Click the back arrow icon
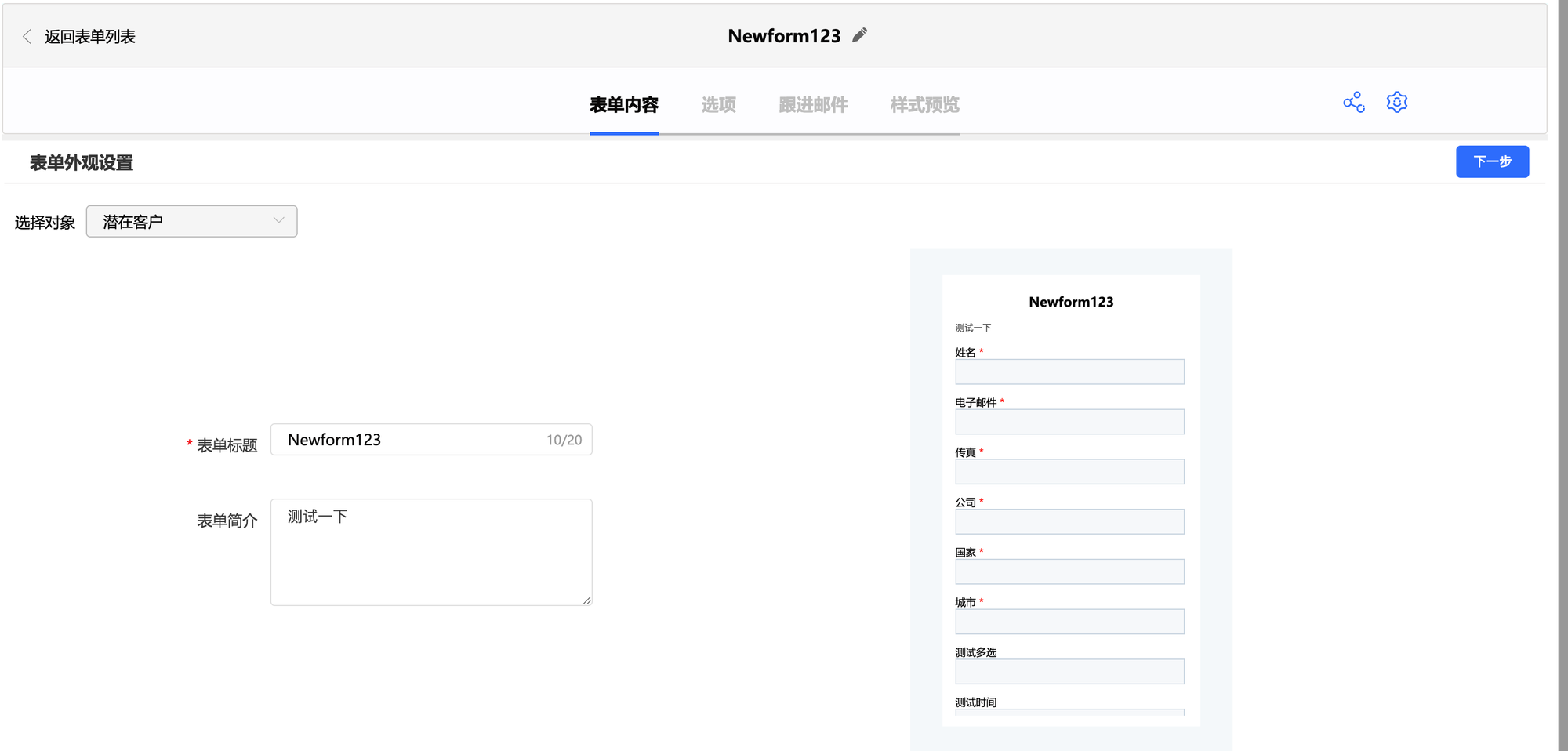 (x=27, y=37)
